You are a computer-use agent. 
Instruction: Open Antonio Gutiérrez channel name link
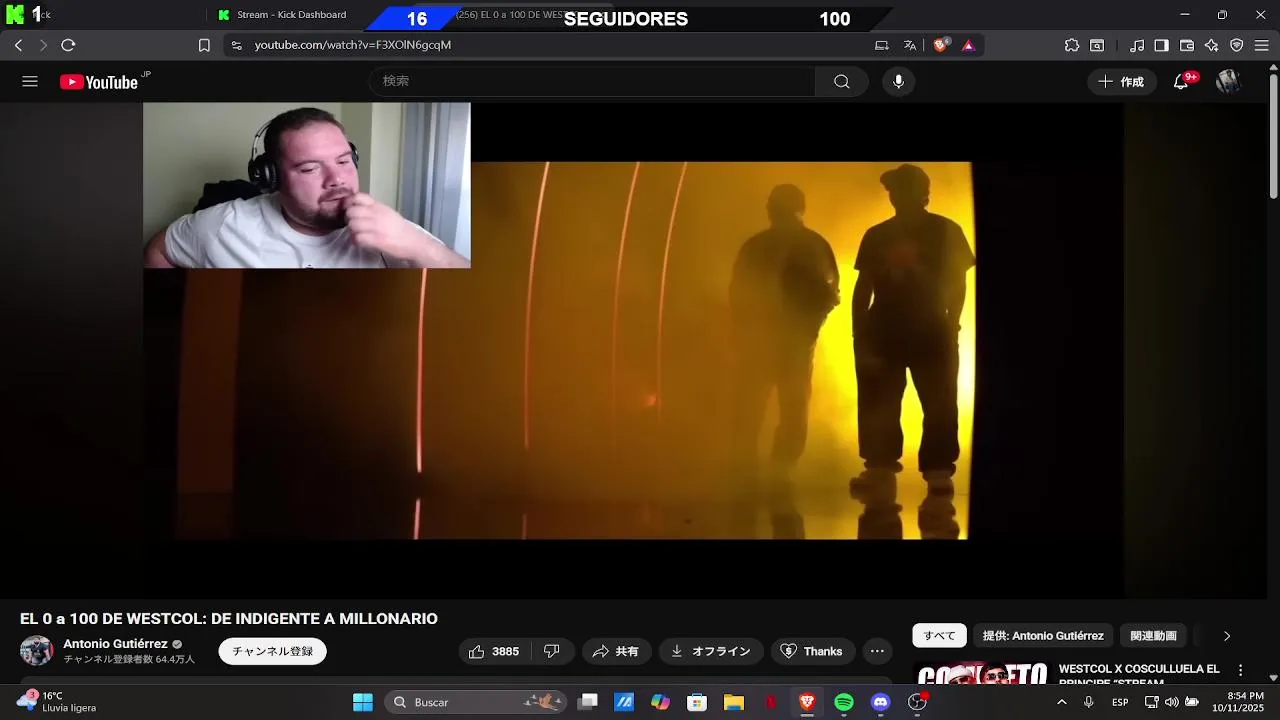coord(116,644)
